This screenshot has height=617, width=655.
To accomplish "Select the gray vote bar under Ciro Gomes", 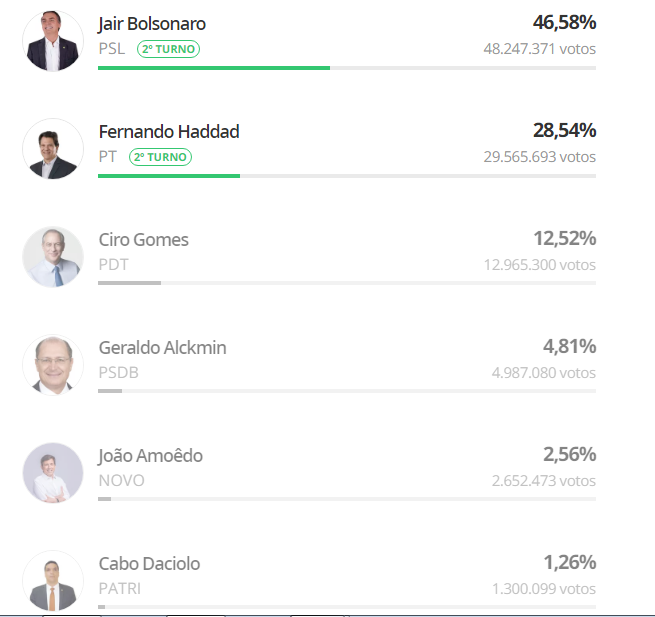I will [x=129, y=283].
